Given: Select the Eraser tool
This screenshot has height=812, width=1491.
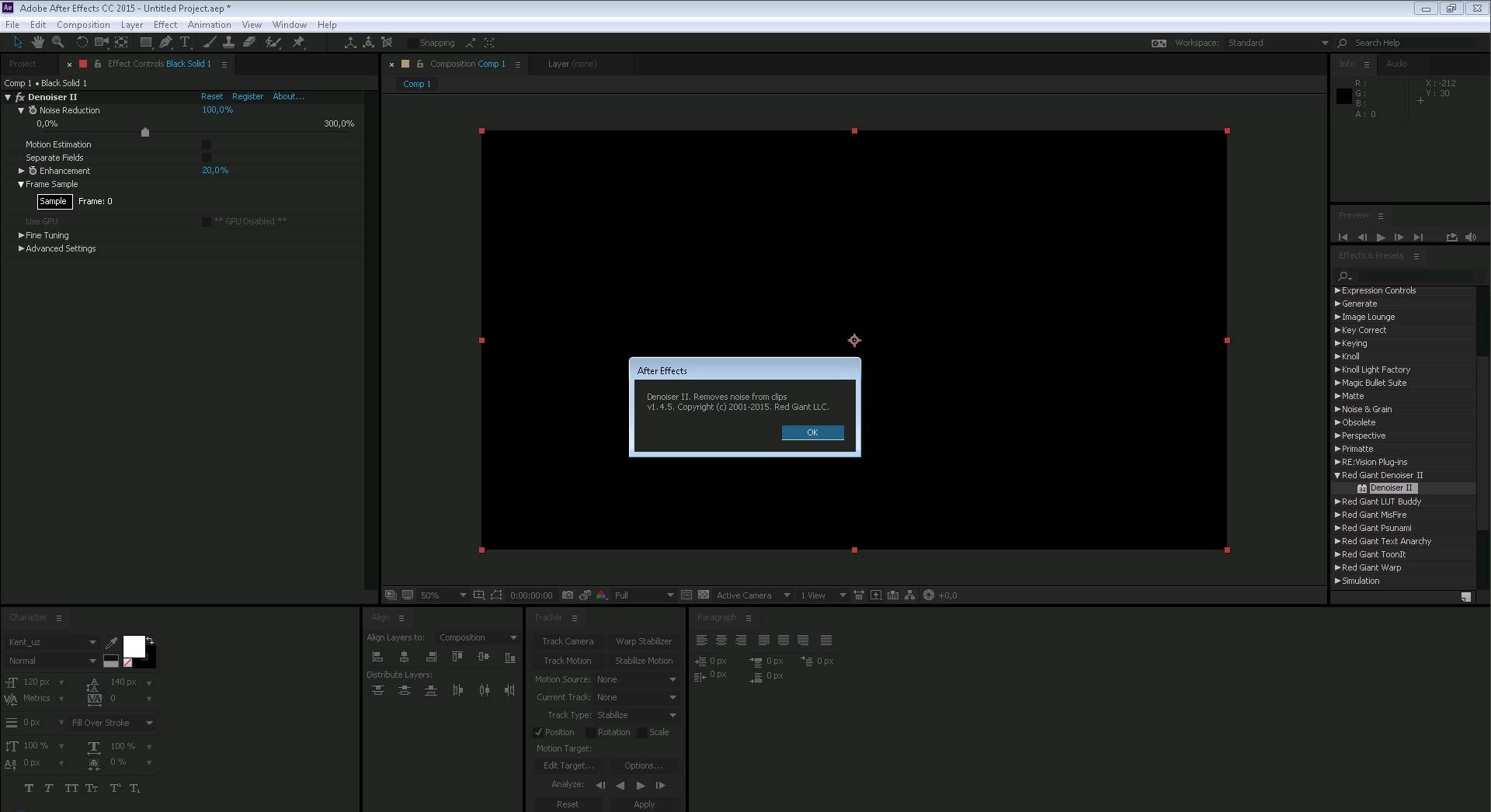Looking at the screenshot, I should point(248,43).
